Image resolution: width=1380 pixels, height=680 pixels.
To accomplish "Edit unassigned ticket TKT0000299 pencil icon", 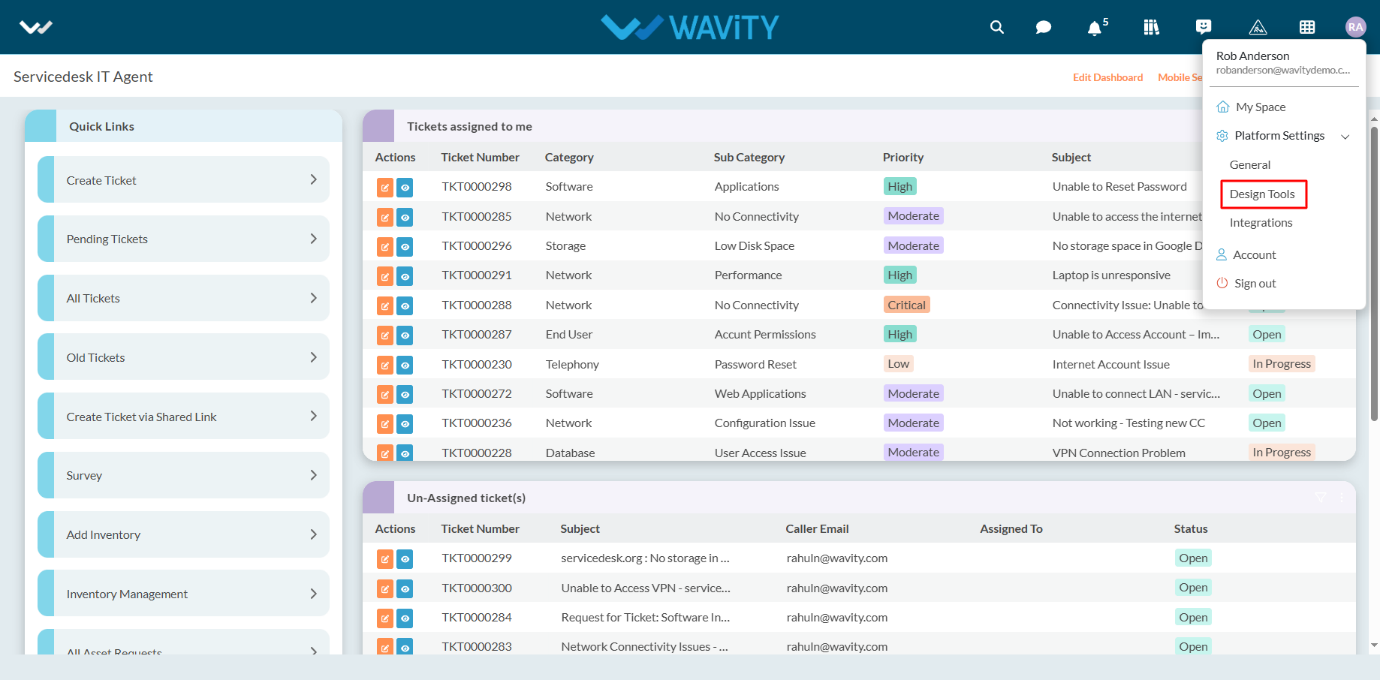I will pos(385,559).
